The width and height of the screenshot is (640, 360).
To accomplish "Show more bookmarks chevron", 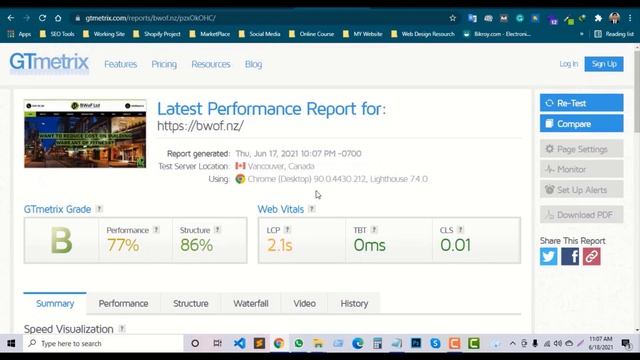I will pyautogui.click(x=582, y=34).
